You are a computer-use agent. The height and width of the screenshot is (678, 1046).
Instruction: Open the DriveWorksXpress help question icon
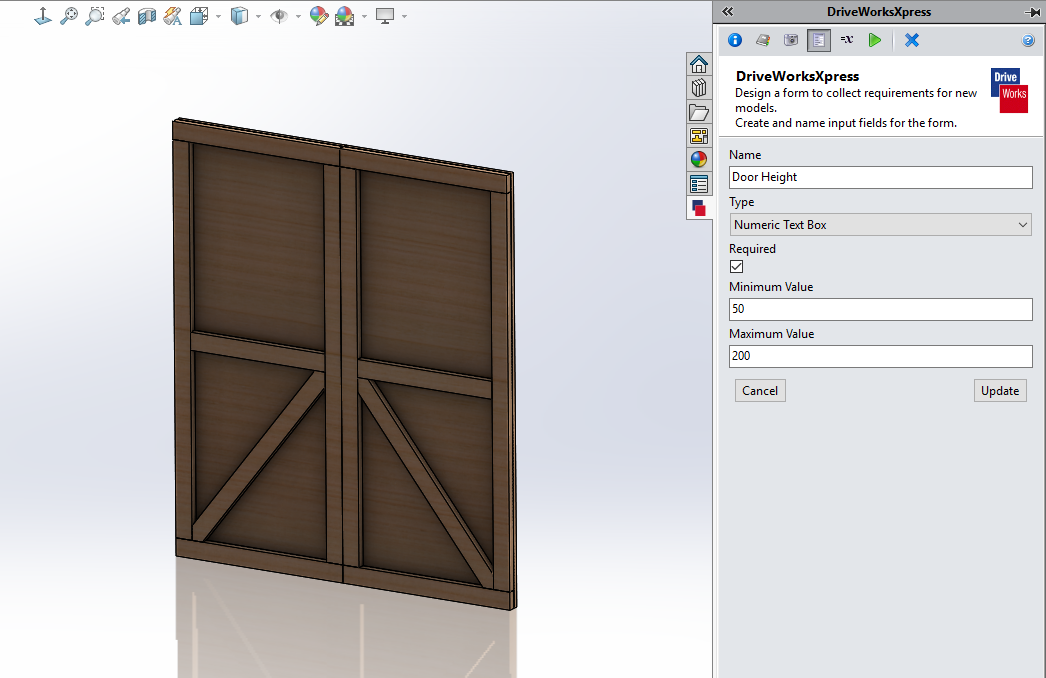point(1028,41)
